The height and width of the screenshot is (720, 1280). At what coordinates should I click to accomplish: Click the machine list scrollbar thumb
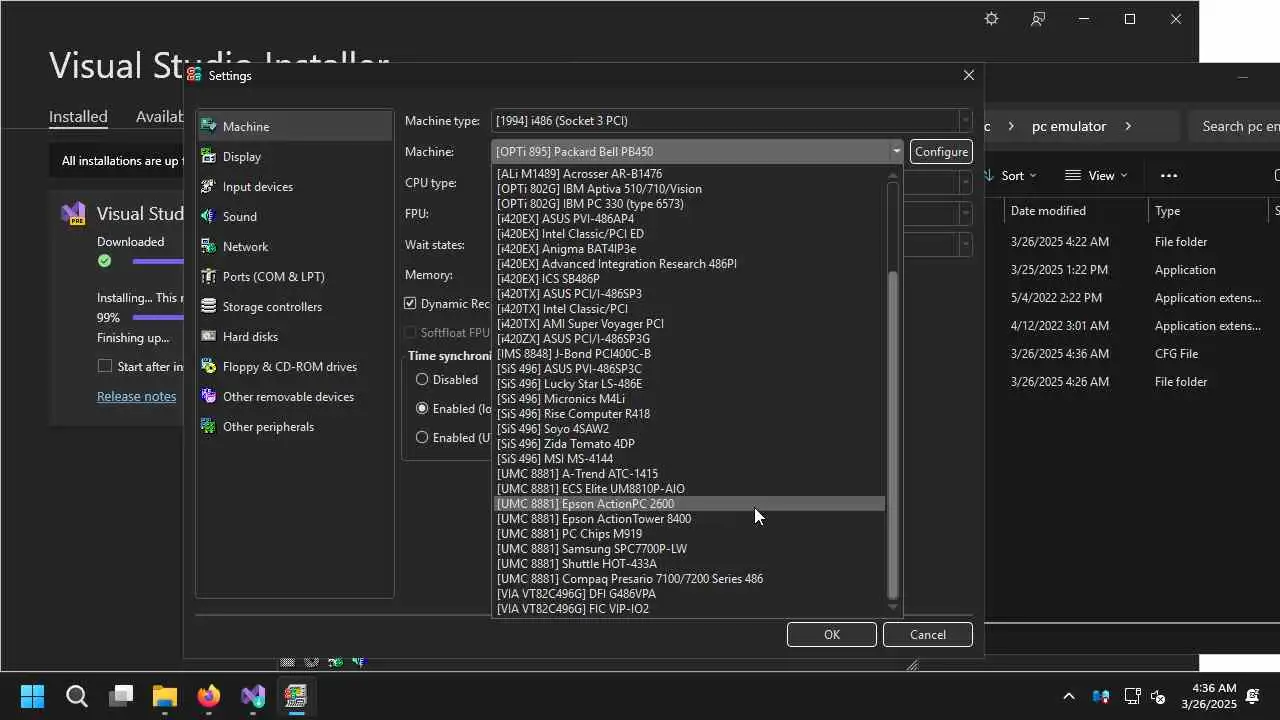click(894, 434)
